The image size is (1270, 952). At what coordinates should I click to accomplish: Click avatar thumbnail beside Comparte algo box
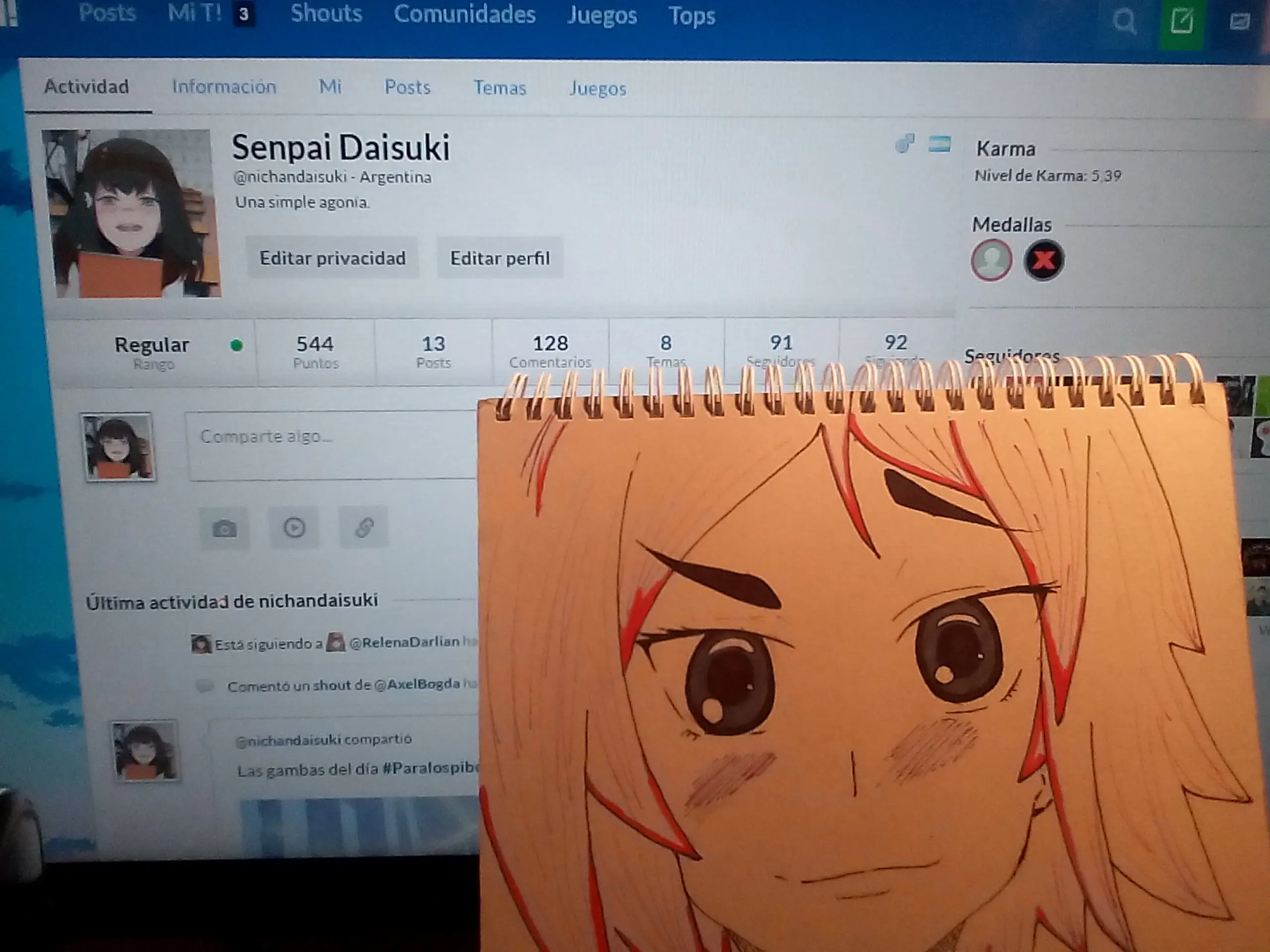[118, 447]
